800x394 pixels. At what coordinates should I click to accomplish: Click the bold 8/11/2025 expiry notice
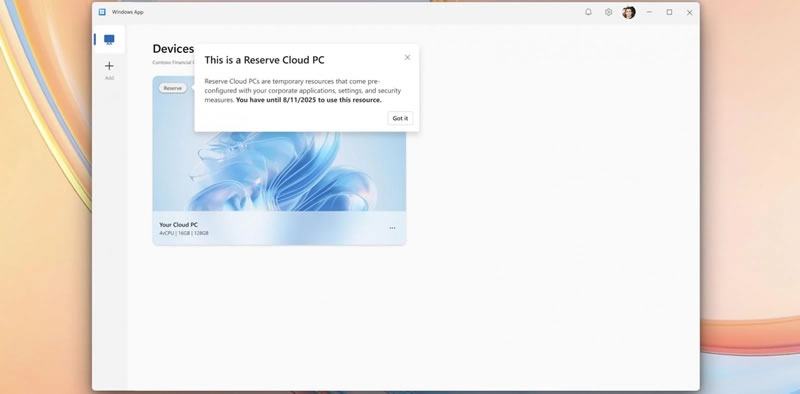(309, 100)
